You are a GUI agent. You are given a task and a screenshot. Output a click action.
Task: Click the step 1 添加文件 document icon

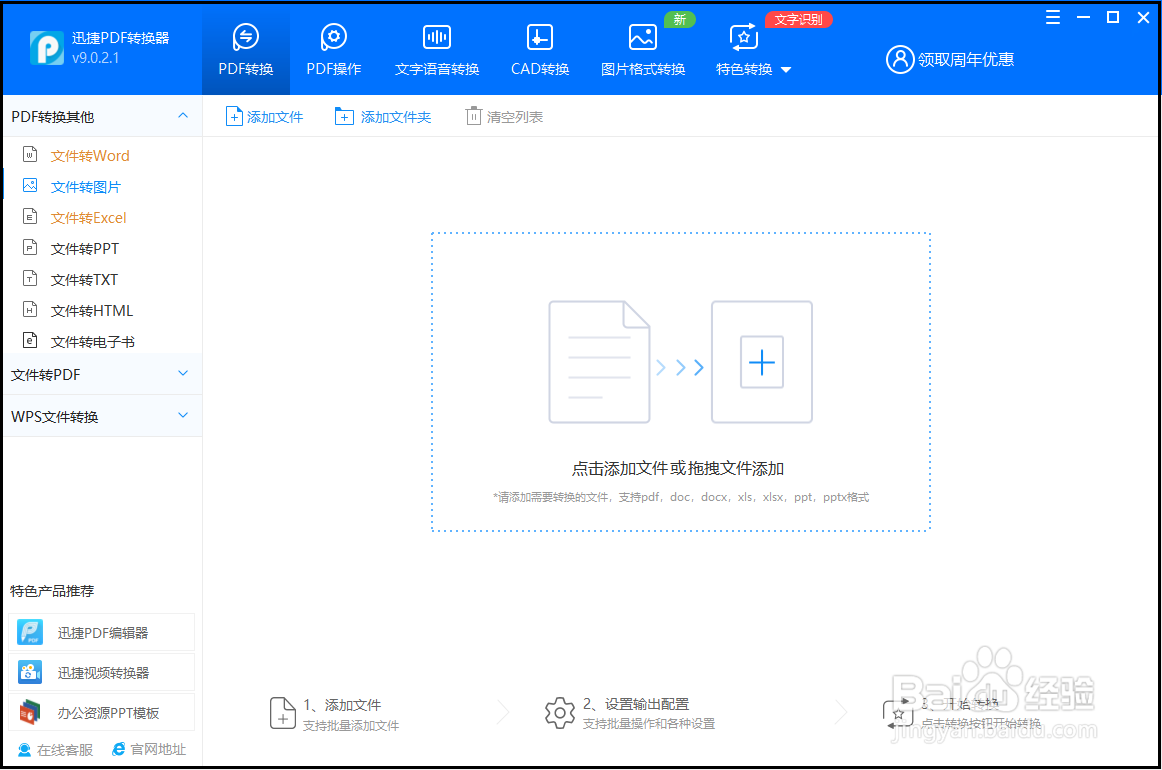tap(282, 713)
